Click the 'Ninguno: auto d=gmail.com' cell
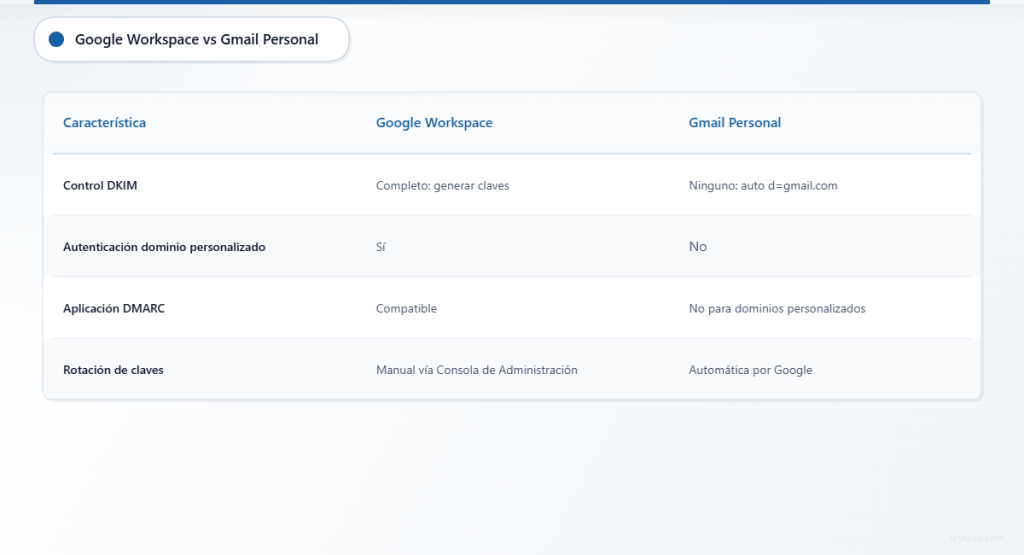The width and height of the screenshot is (1024, 555). click(x=763, y=185)
